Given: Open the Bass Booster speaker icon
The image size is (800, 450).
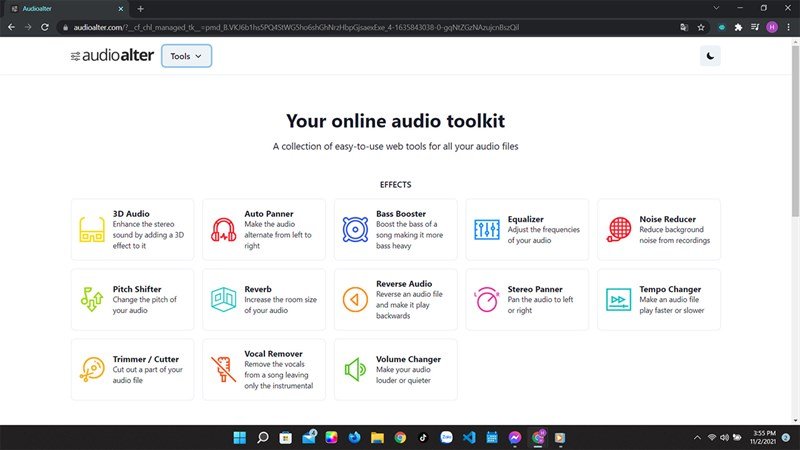Looking at the screenshot, I should [355, 229].
